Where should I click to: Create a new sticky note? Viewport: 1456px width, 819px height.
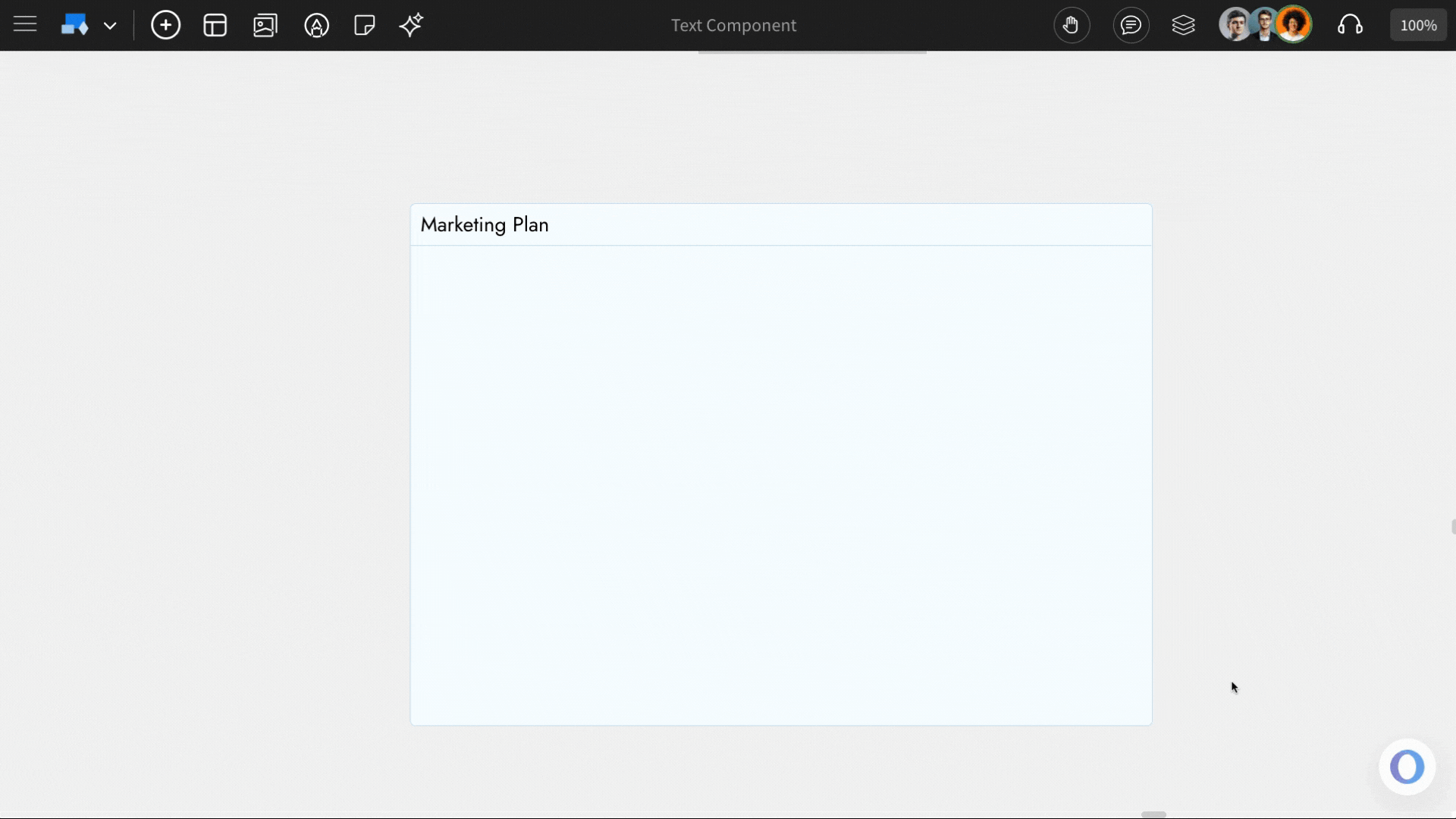pos(364,25)
